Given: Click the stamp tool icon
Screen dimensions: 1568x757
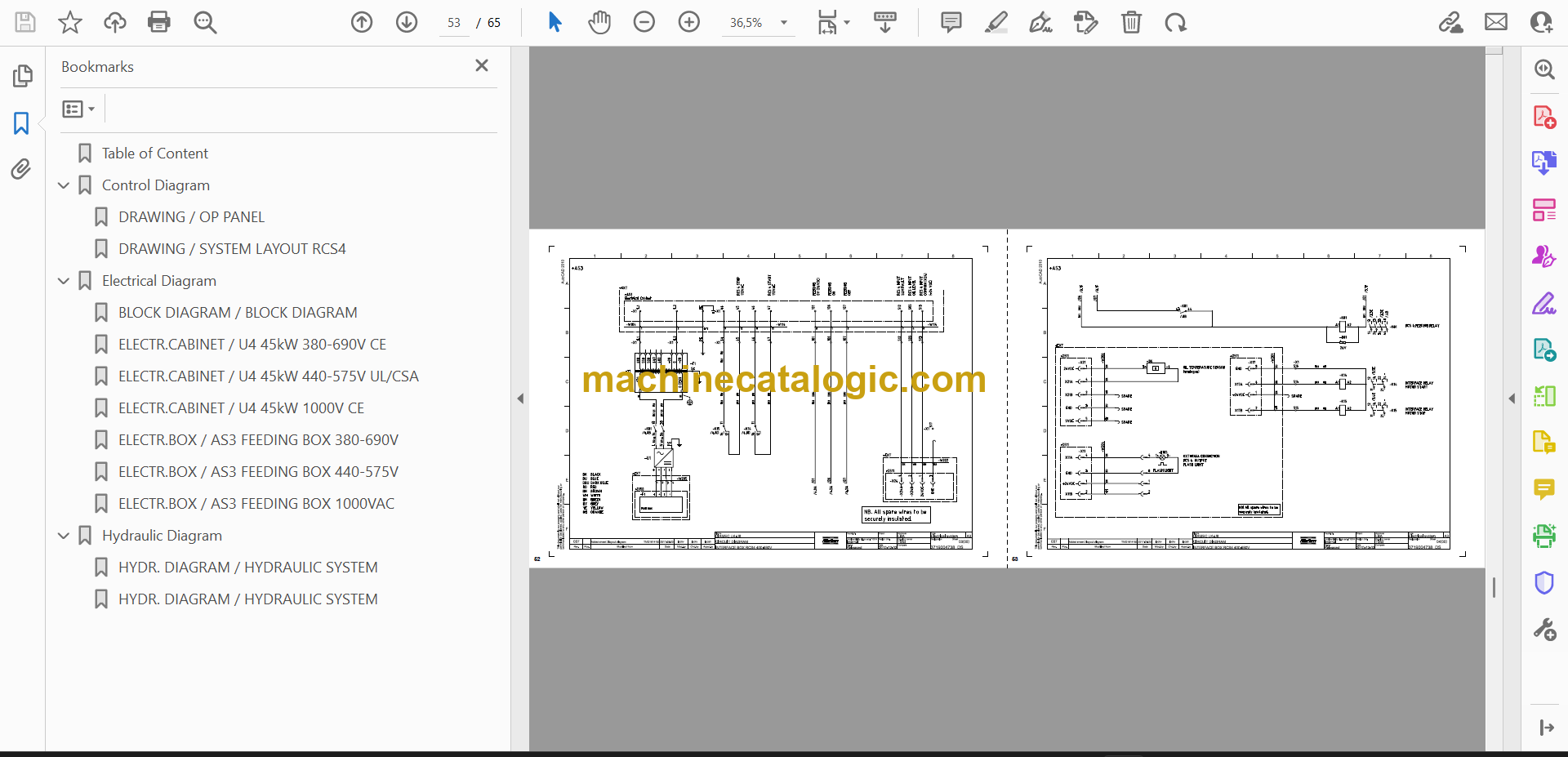Looking at the screenshot, I should coord(1086,22).
